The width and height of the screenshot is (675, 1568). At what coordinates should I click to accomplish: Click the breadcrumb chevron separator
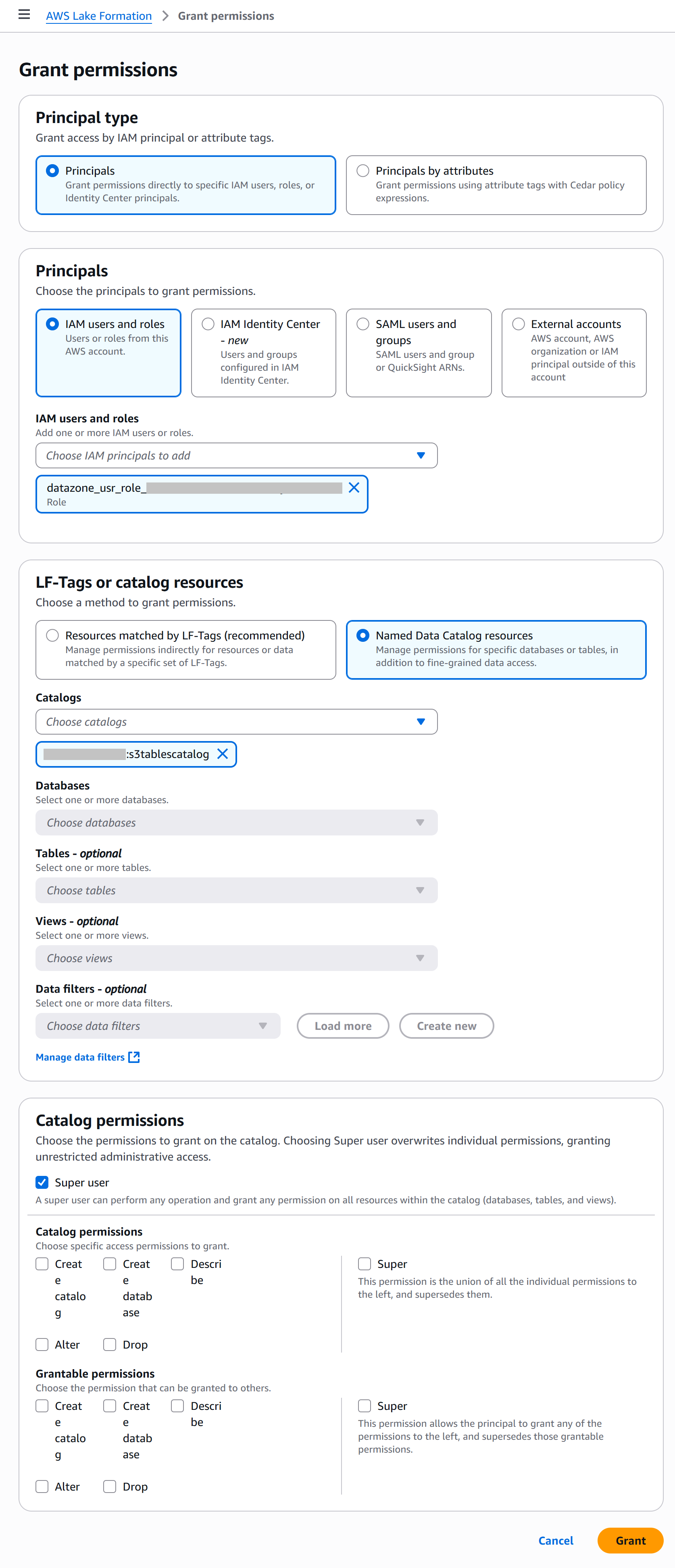click(165, 16)
